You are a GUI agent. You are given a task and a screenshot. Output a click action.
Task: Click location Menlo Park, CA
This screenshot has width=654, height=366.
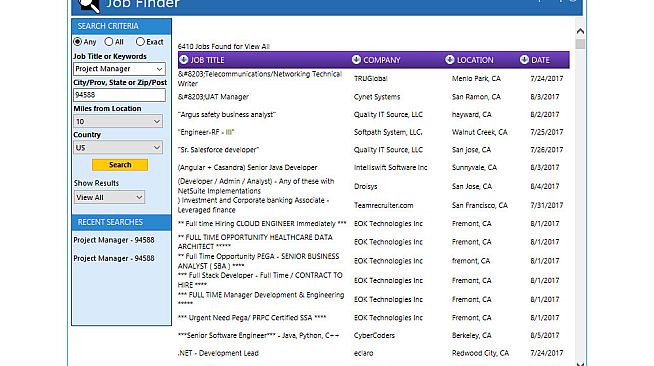pyautogui.click(x=476, y=78)
